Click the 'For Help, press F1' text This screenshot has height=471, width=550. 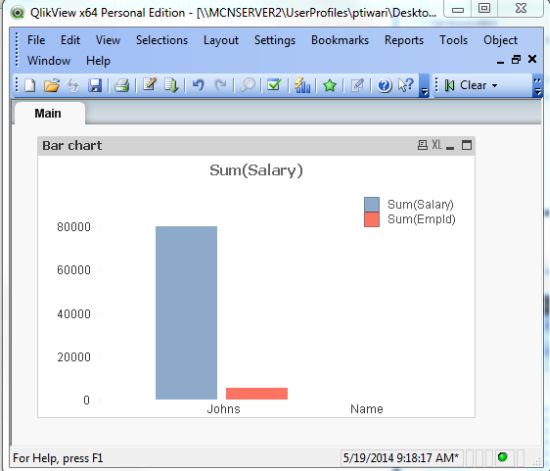click(58, 458)
